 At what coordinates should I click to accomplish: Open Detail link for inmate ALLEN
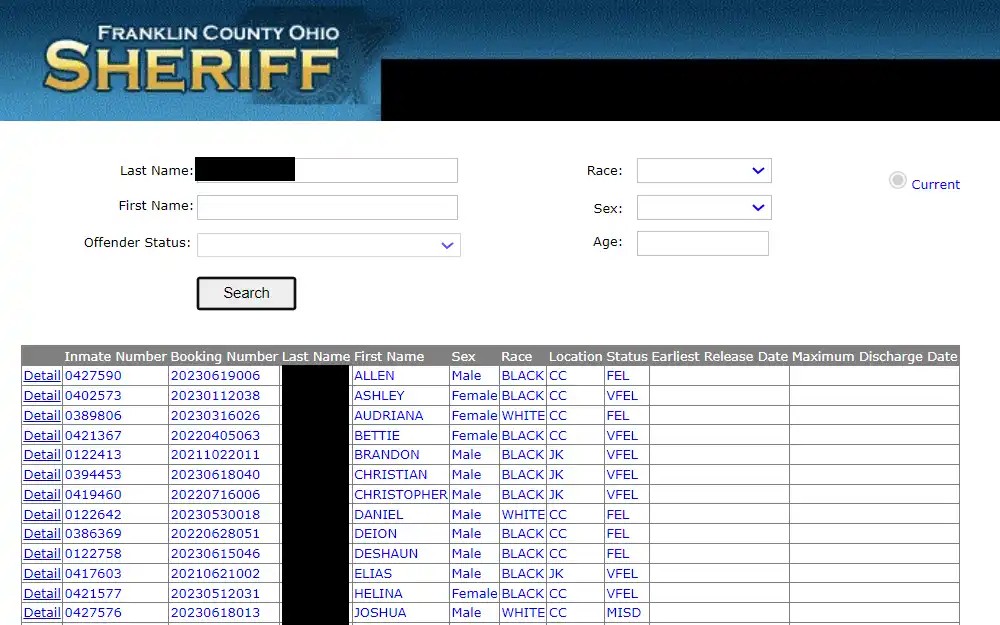[x=41, y=375]
